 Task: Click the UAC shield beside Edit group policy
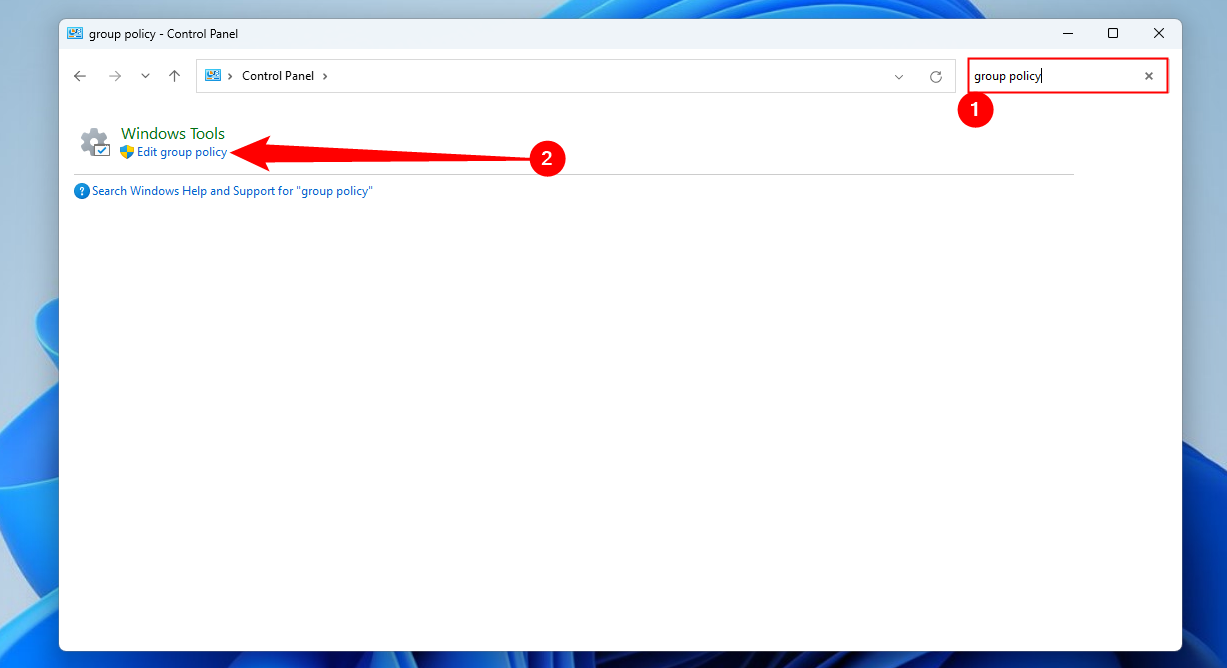tap(126, 151)
